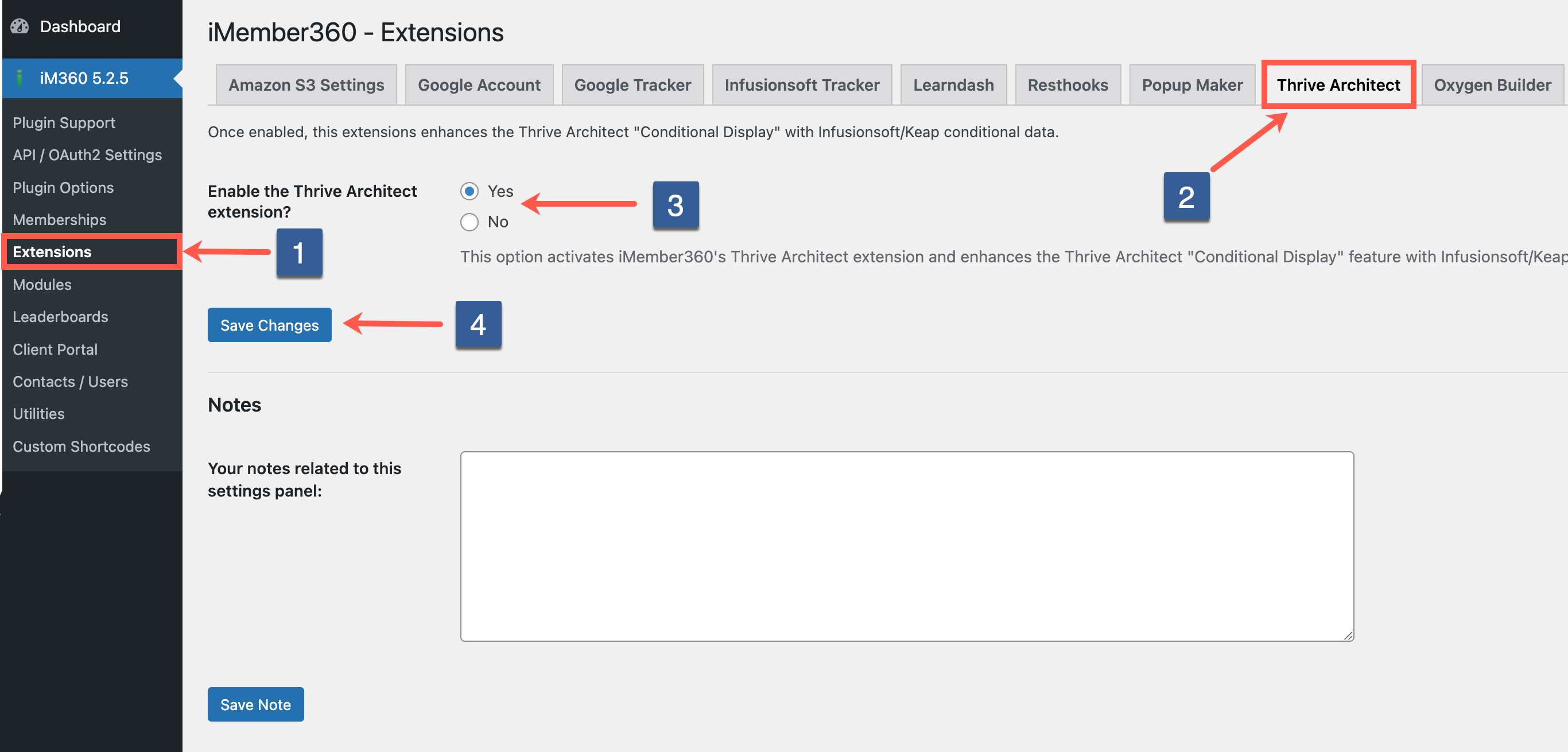
Task: Select the iM360 5.2.5 plugin icon
Action: click(x=21, y=78)
